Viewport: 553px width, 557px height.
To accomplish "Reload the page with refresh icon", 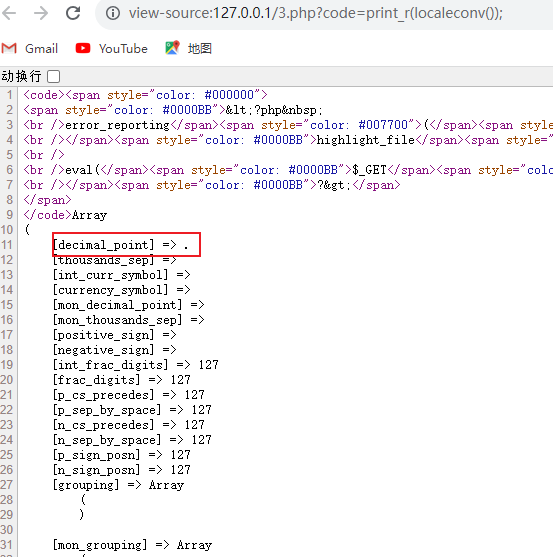I will point(73,13).
